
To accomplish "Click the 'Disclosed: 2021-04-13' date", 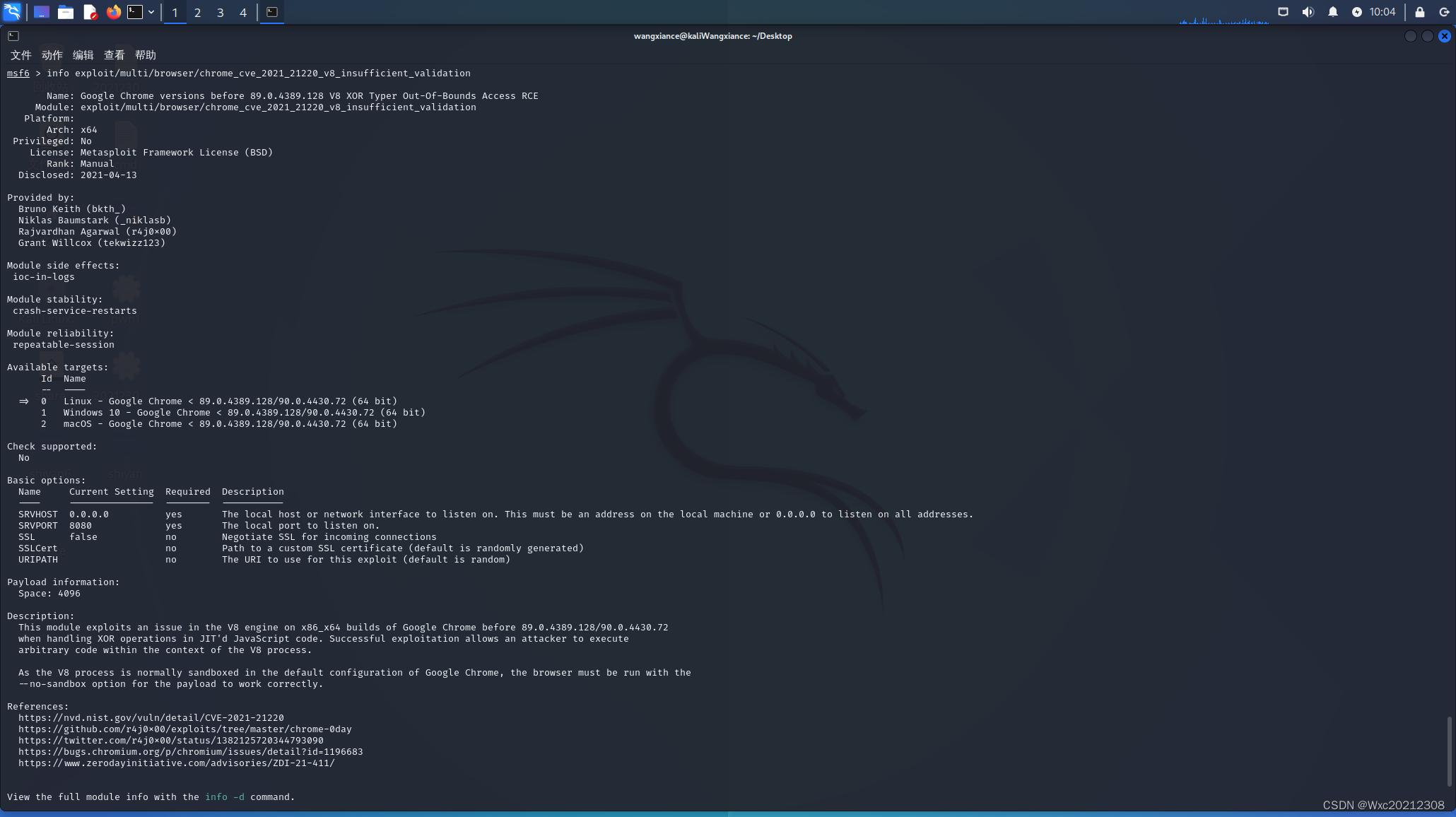I will (109, 175).
